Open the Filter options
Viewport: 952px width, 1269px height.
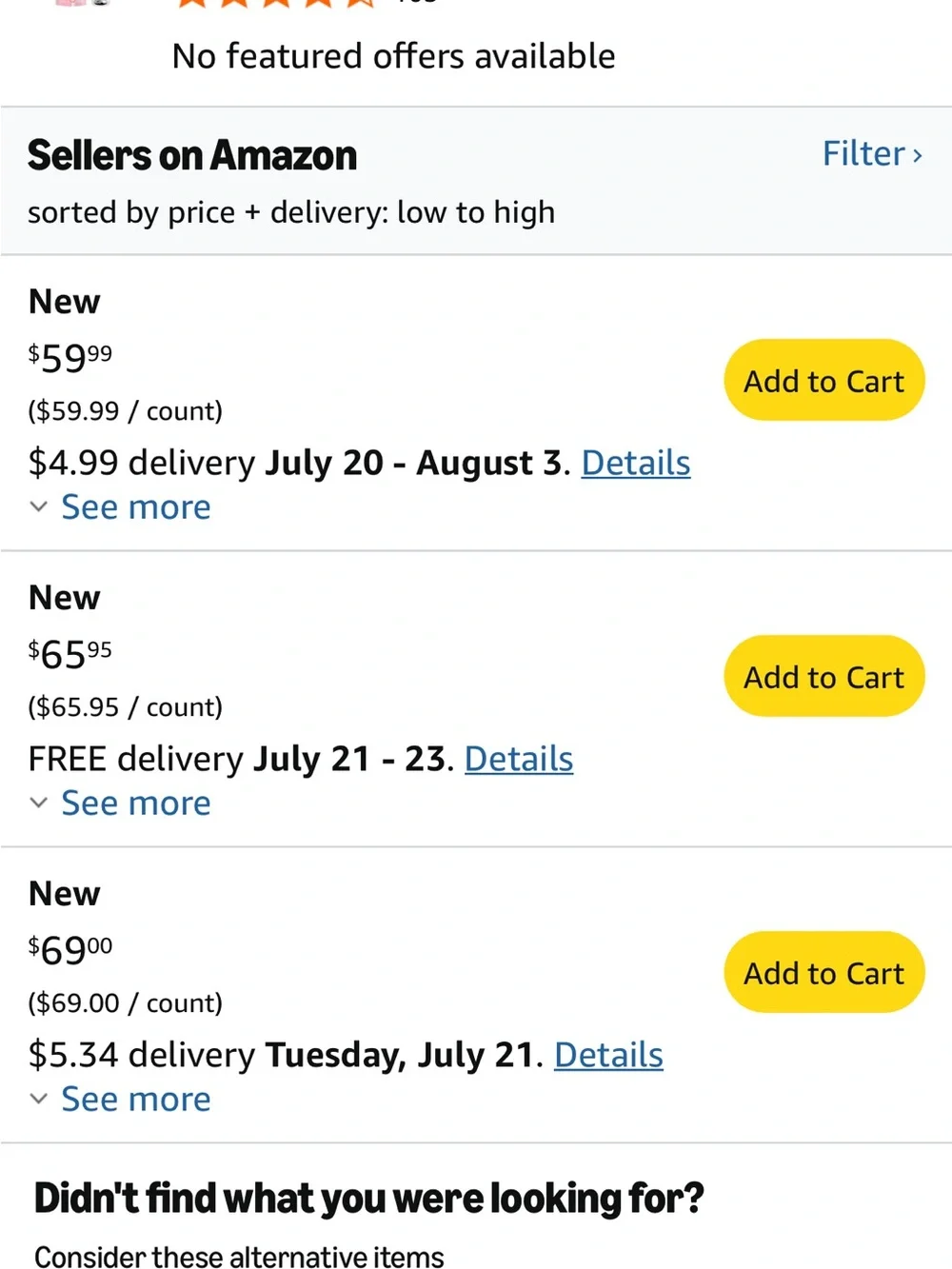pos(872,154)
